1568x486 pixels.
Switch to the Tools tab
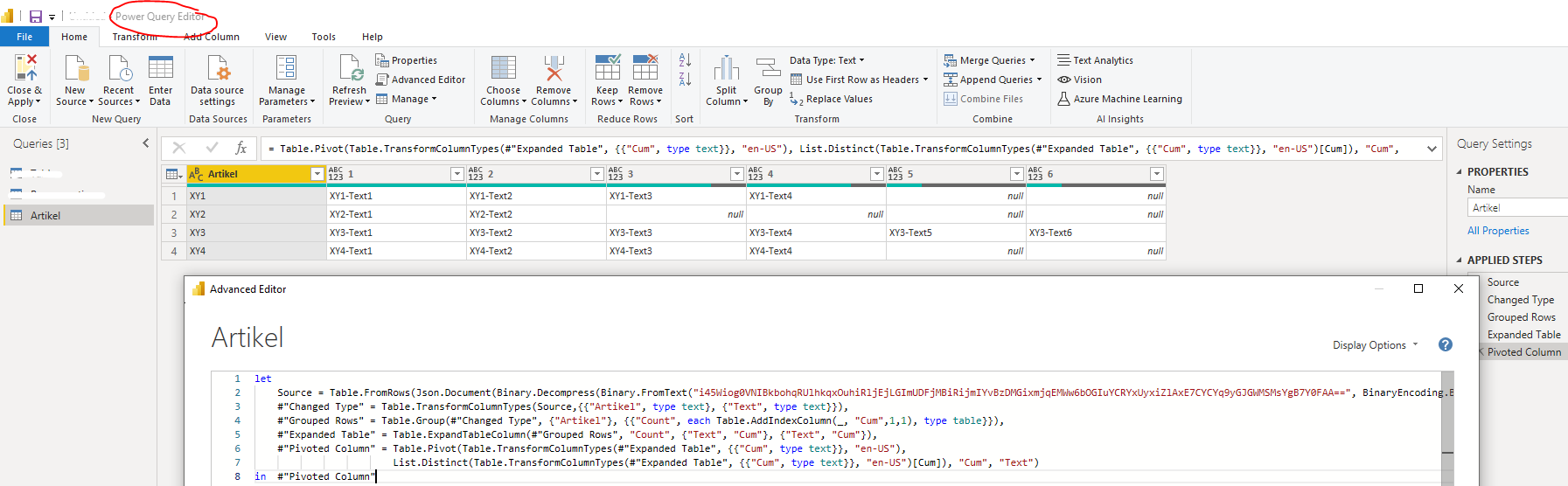pos(324,37)
